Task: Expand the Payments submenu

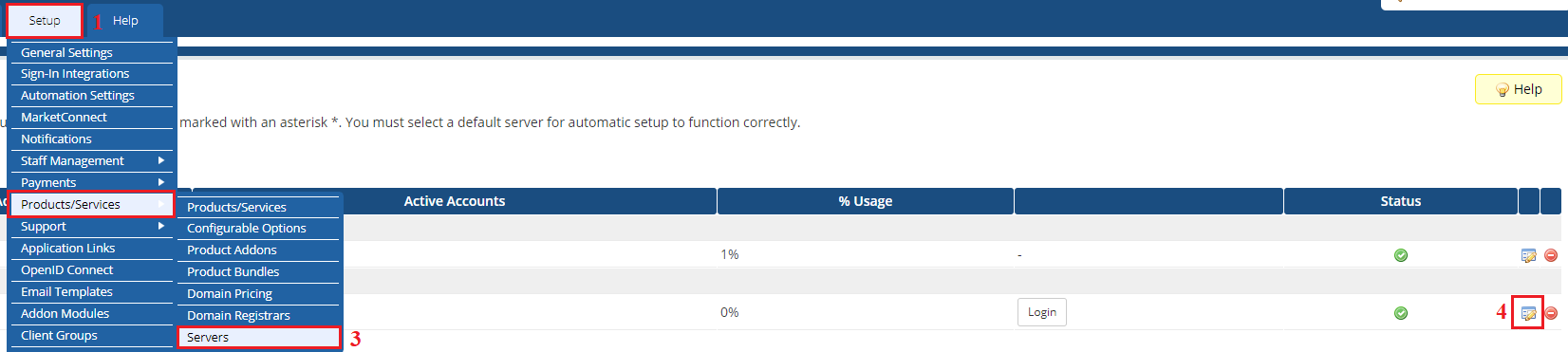Action: click(92, 182)
